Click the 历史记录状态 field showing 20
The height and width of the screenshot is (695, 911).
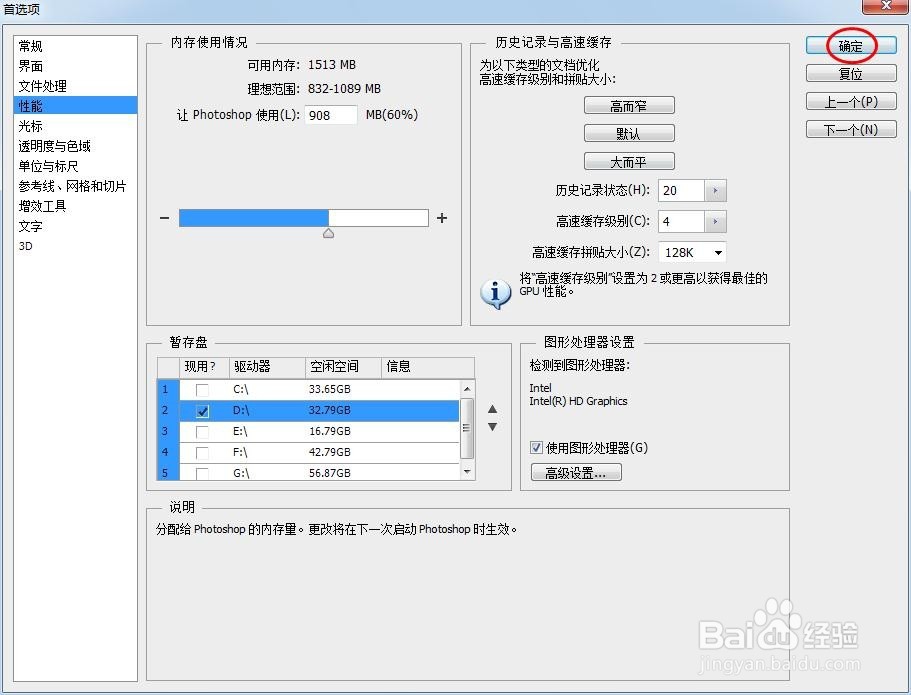(682, 191)
